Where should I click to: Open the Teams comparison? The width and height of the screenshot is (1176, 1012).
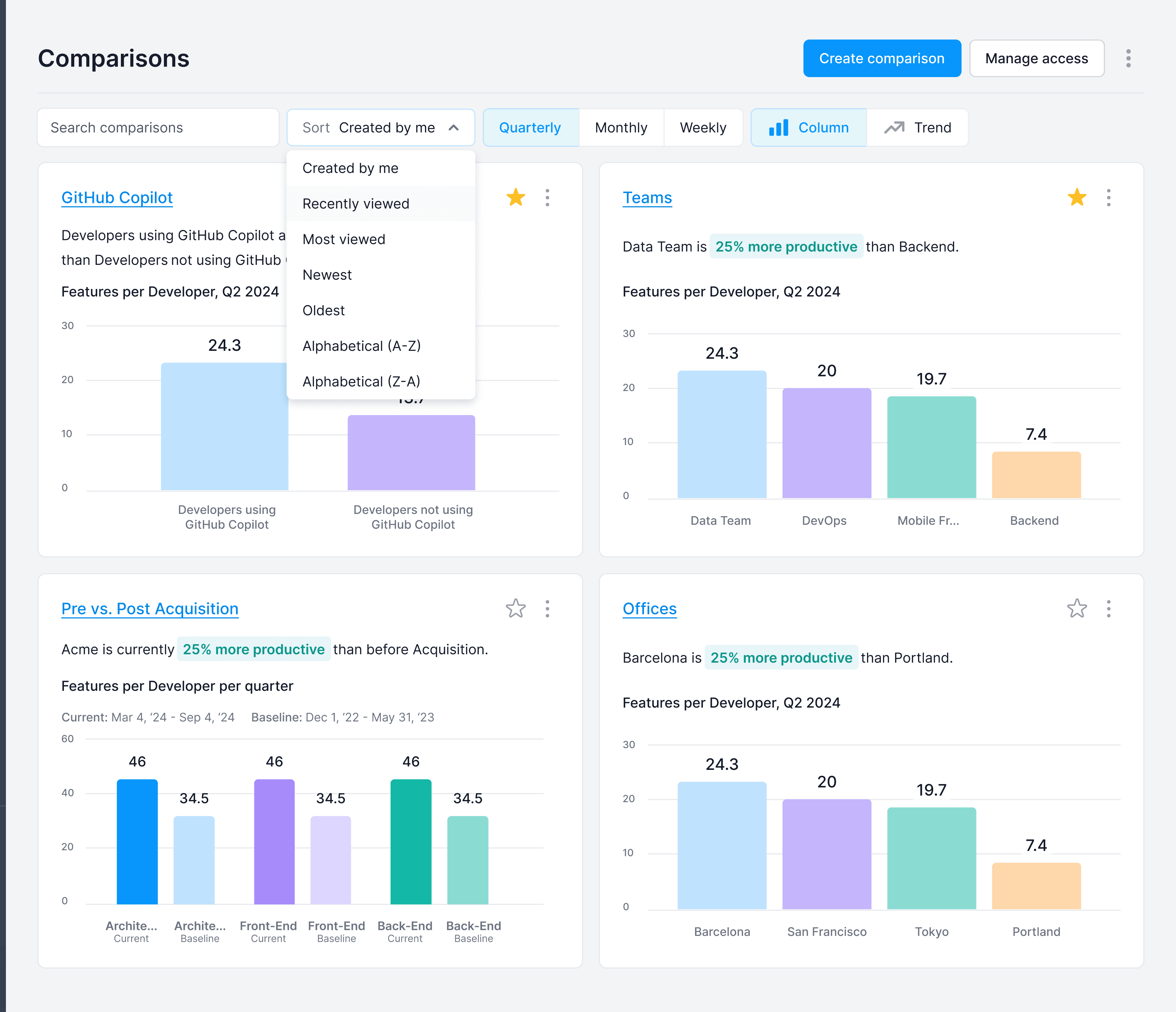pyautogui.click(x=647, y=198)
